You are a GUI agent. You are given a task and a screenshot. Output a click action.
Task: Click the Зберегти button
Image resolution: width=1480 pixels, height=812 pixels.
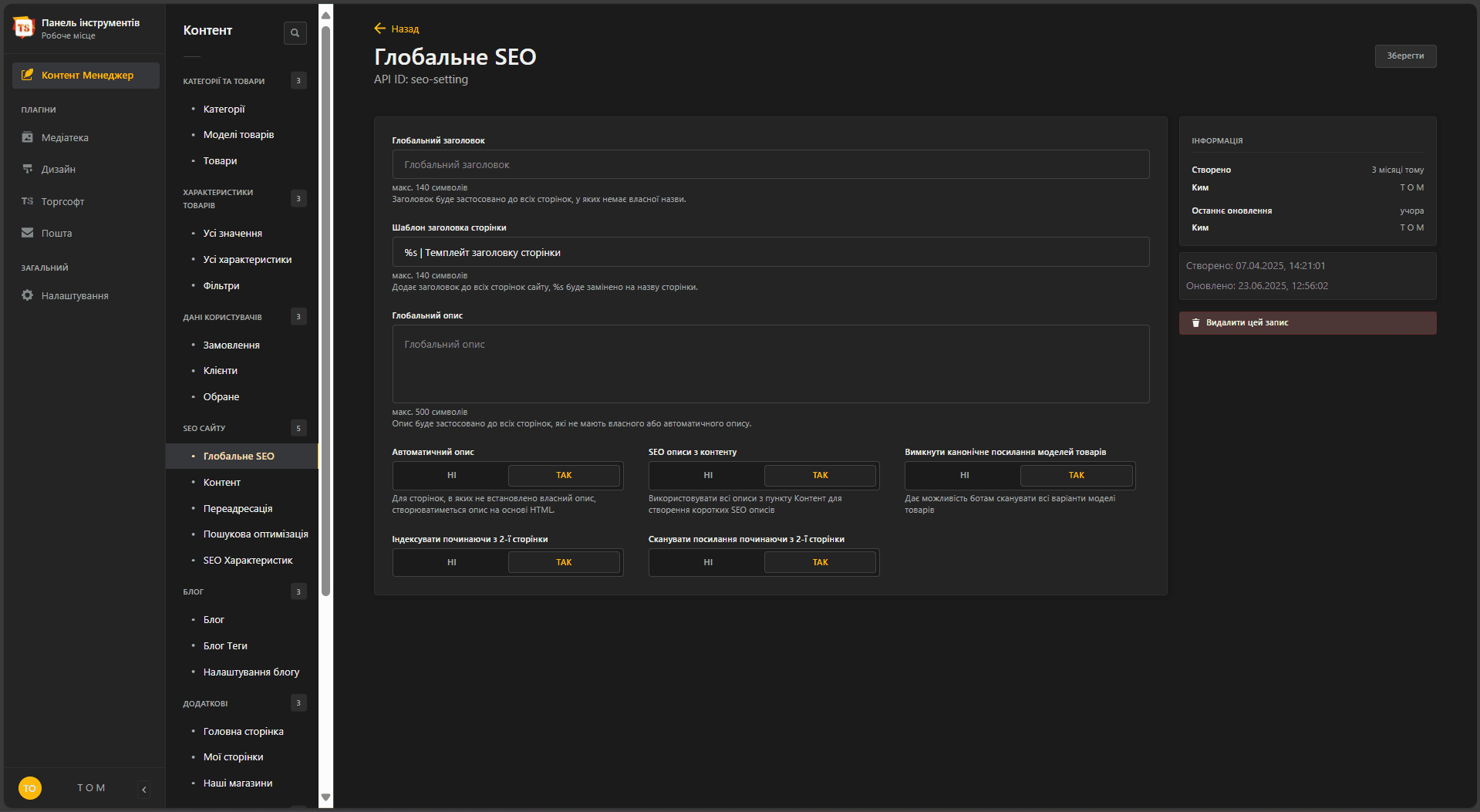(x=1405, y=56)
